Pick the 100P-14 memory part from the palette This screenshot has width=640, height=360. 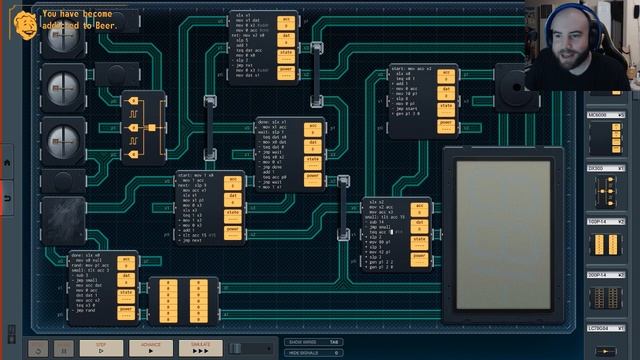(x=606, y=245)
